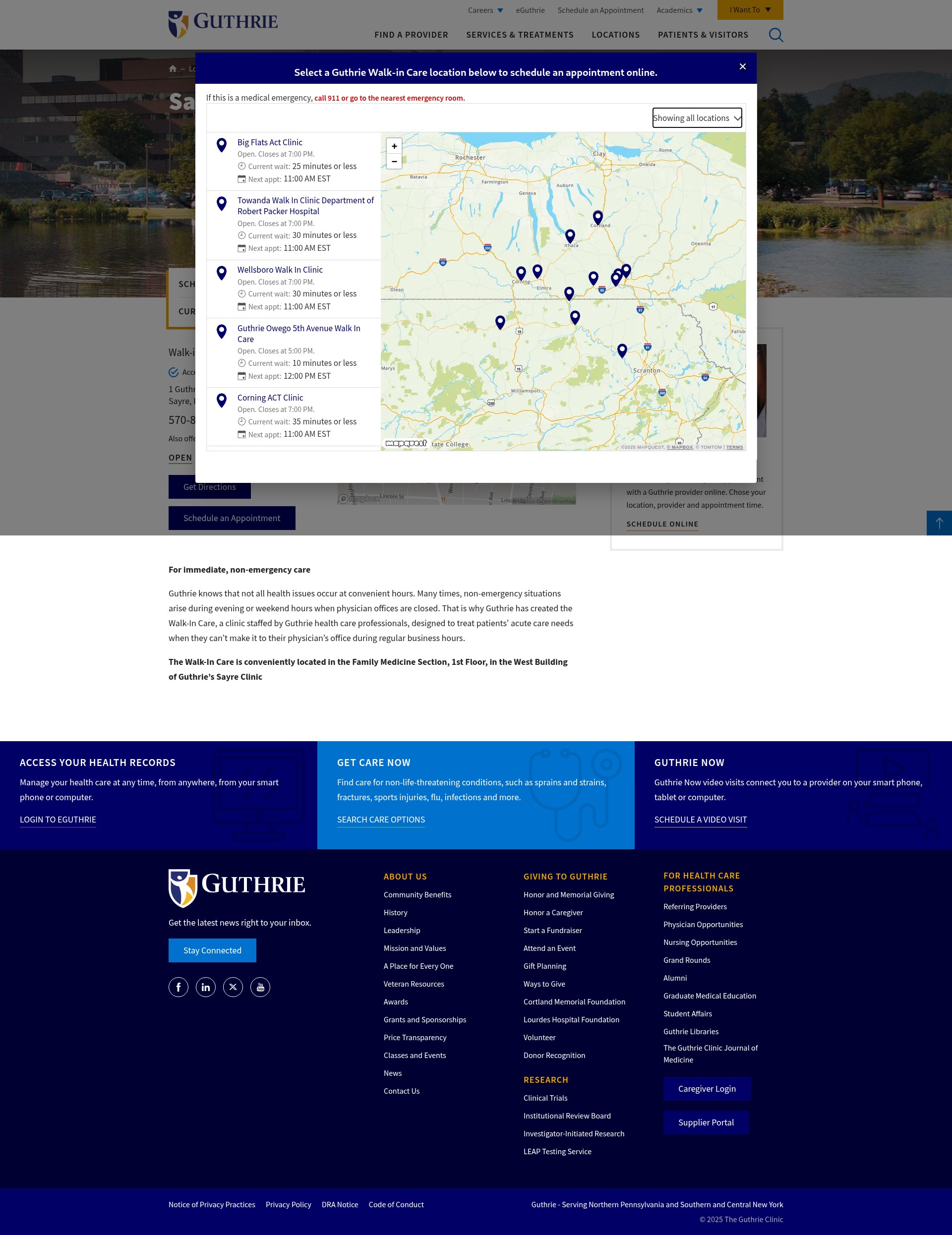Screen dimensions: 952x1235
Task: Open Guthrie's LinkedIn page icon
Action: pos(205,987)
